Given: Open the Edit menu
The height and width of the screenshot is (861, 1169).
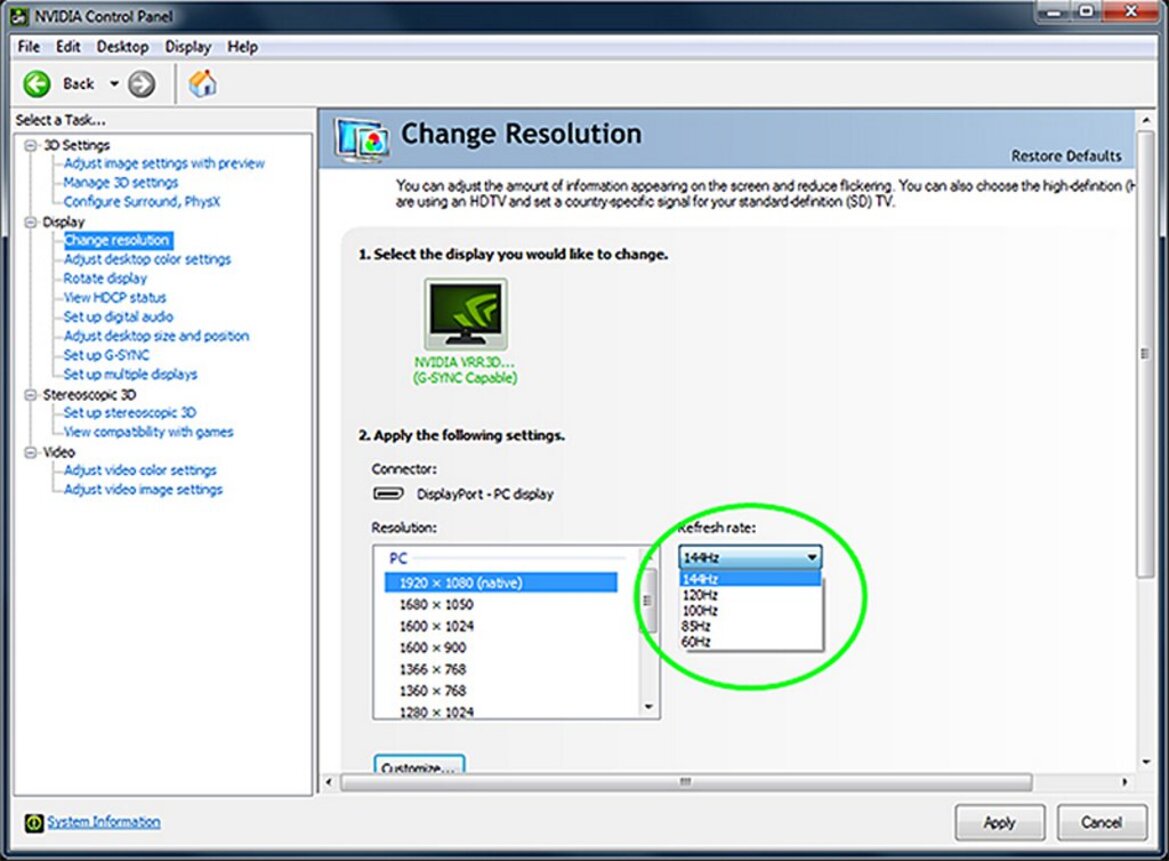Looking at the screenshot, I should pos(68,47).
